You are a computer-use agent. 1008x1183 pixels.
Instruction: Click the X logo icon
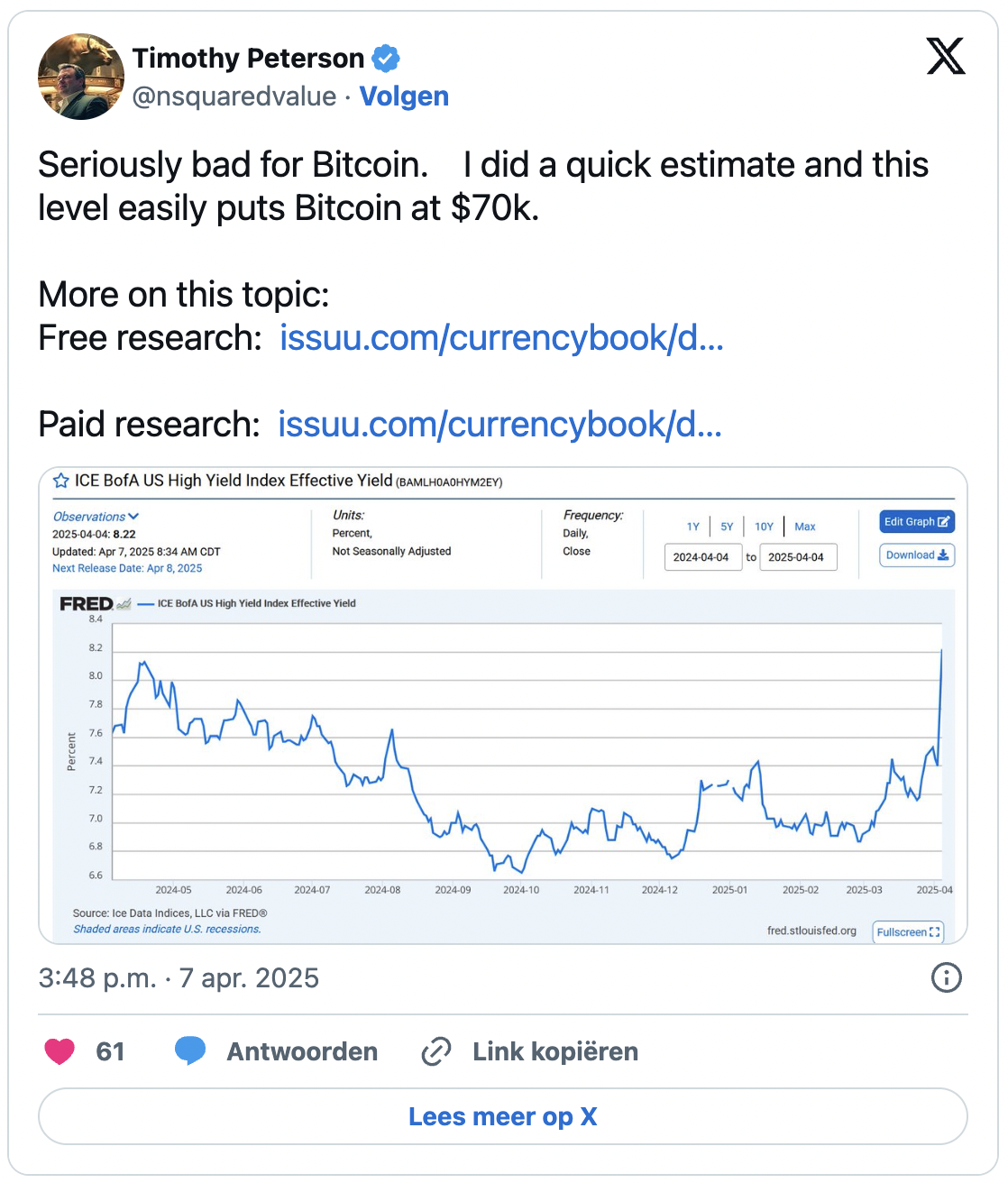click(946, 56)
